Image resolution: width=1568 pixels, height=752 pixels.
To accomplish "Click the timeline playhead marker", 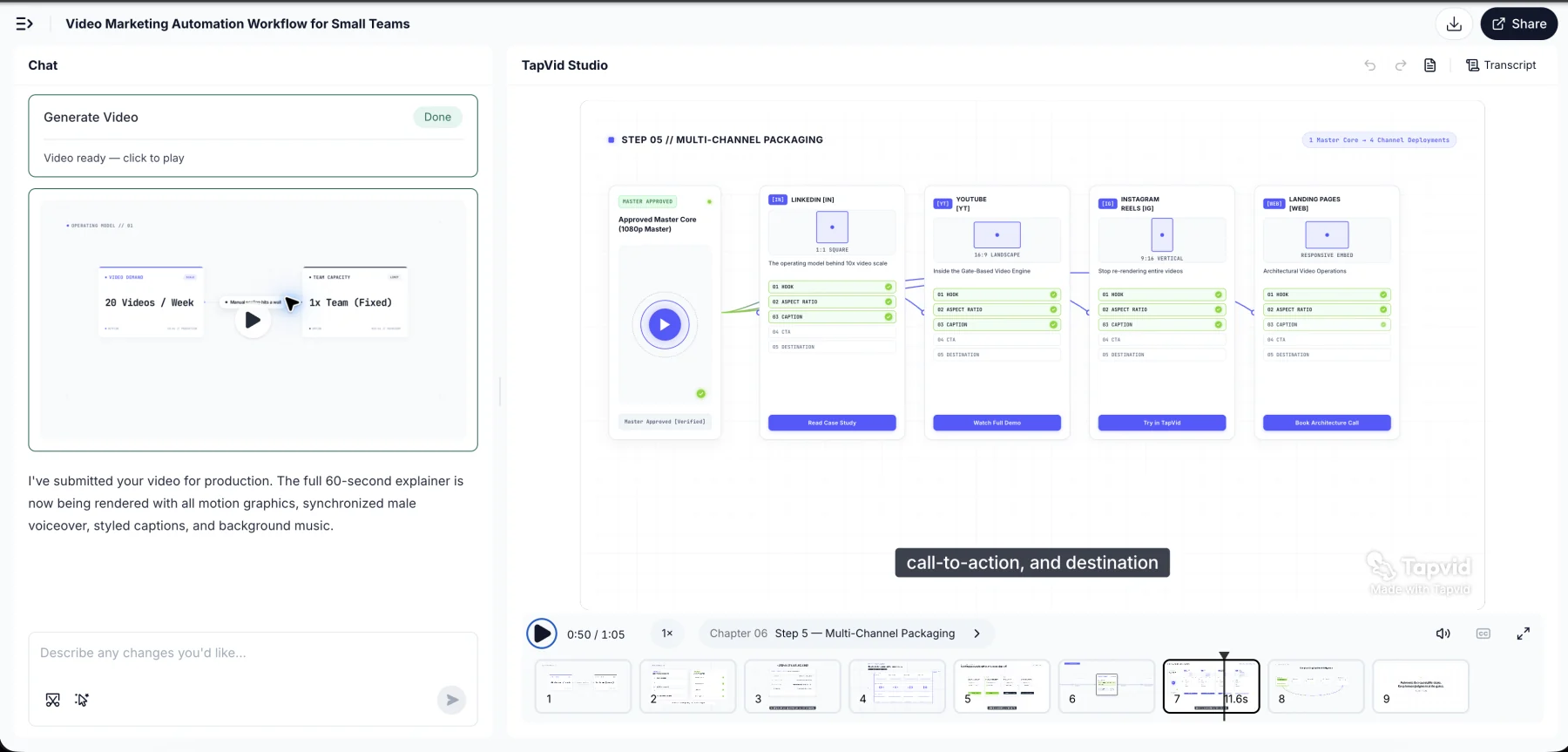I will (x=1224, y=656).
